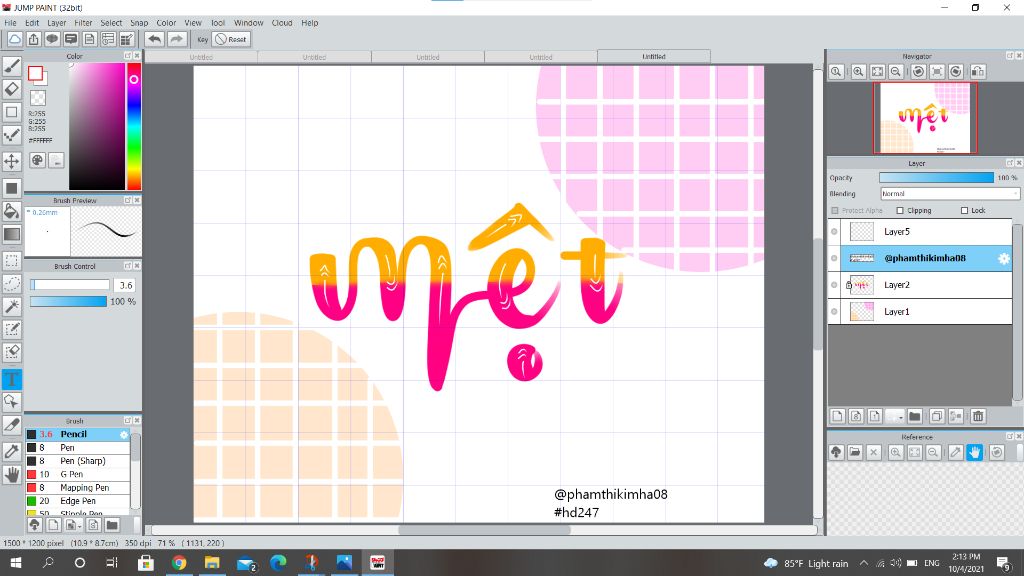Duplicate the layer using copy icon

pos(936,416)
